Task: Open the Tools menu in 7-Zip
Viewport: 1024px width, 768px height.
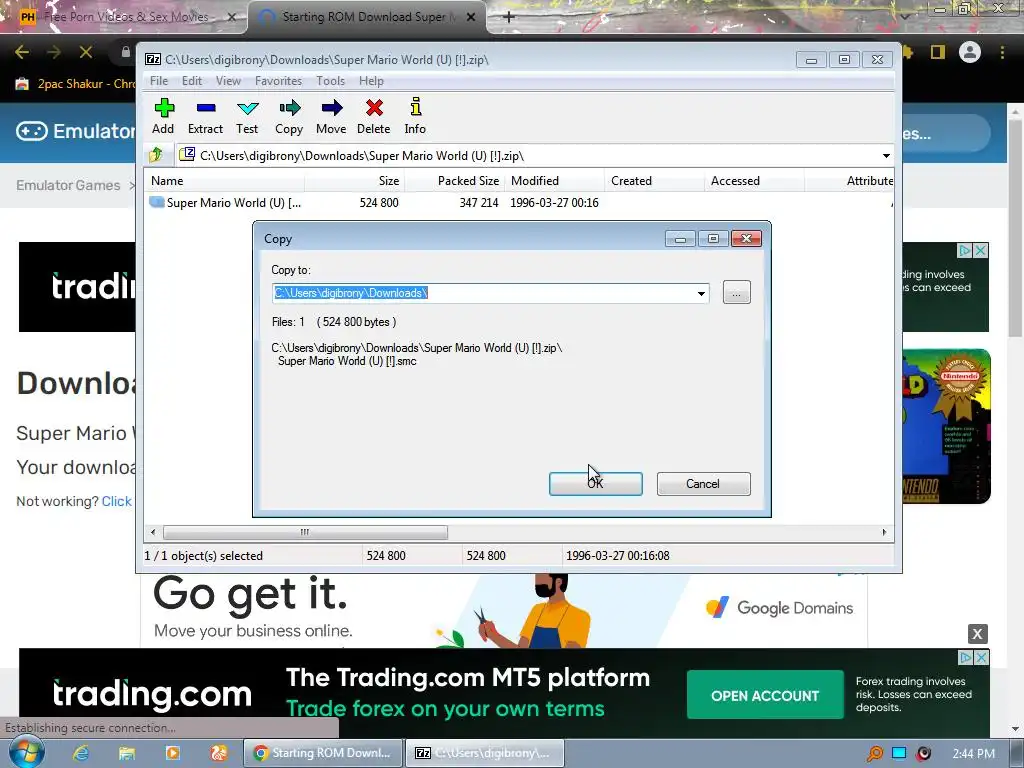Action: click(x=330, y=81)
